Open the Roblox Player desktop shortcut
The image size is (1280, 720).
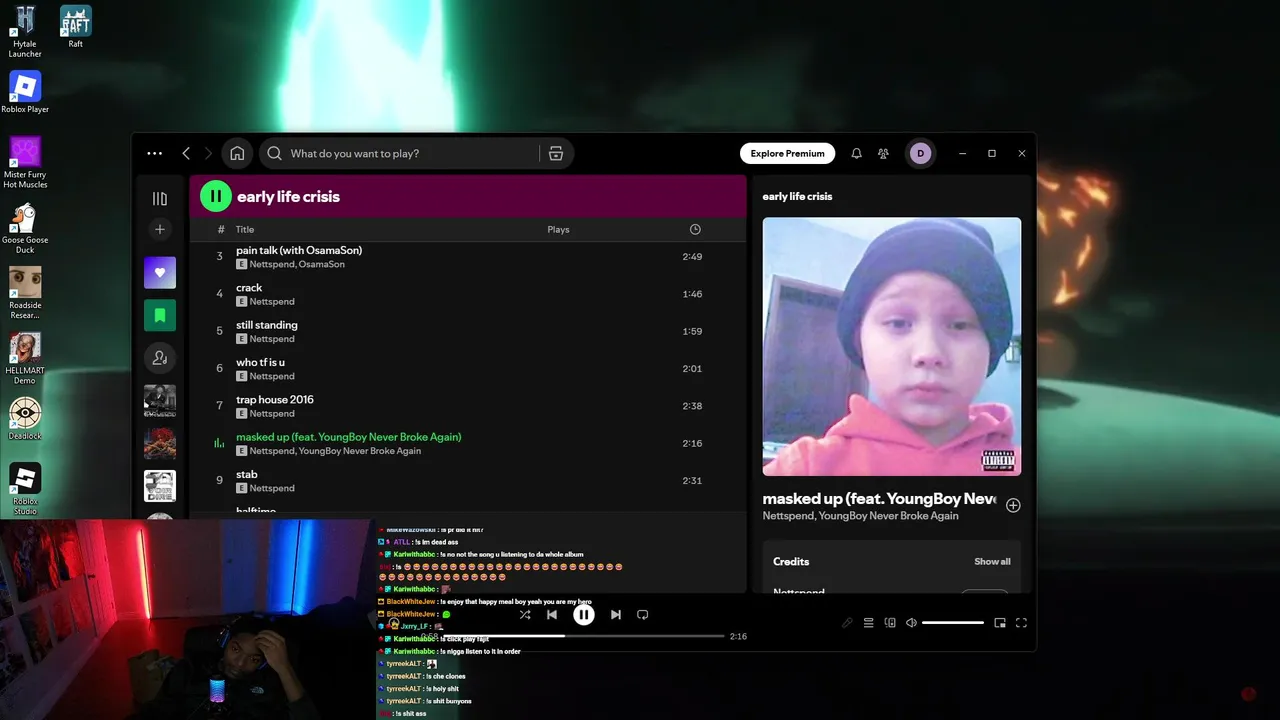(25, 92)
